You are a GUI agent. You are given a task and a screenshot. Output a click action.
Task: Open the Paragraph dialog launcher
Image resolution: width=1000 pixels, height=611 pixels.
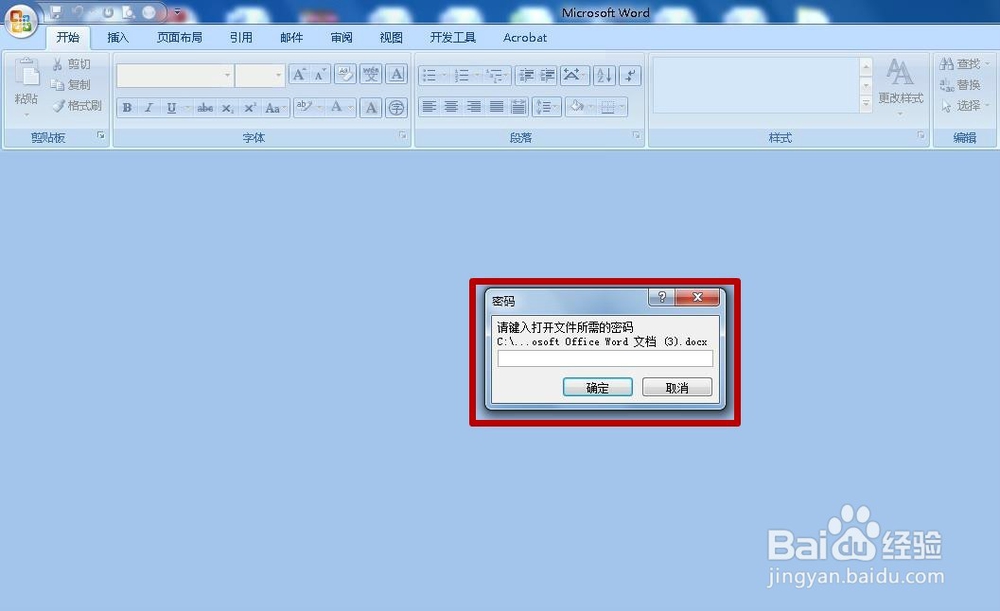click(636, 135)
